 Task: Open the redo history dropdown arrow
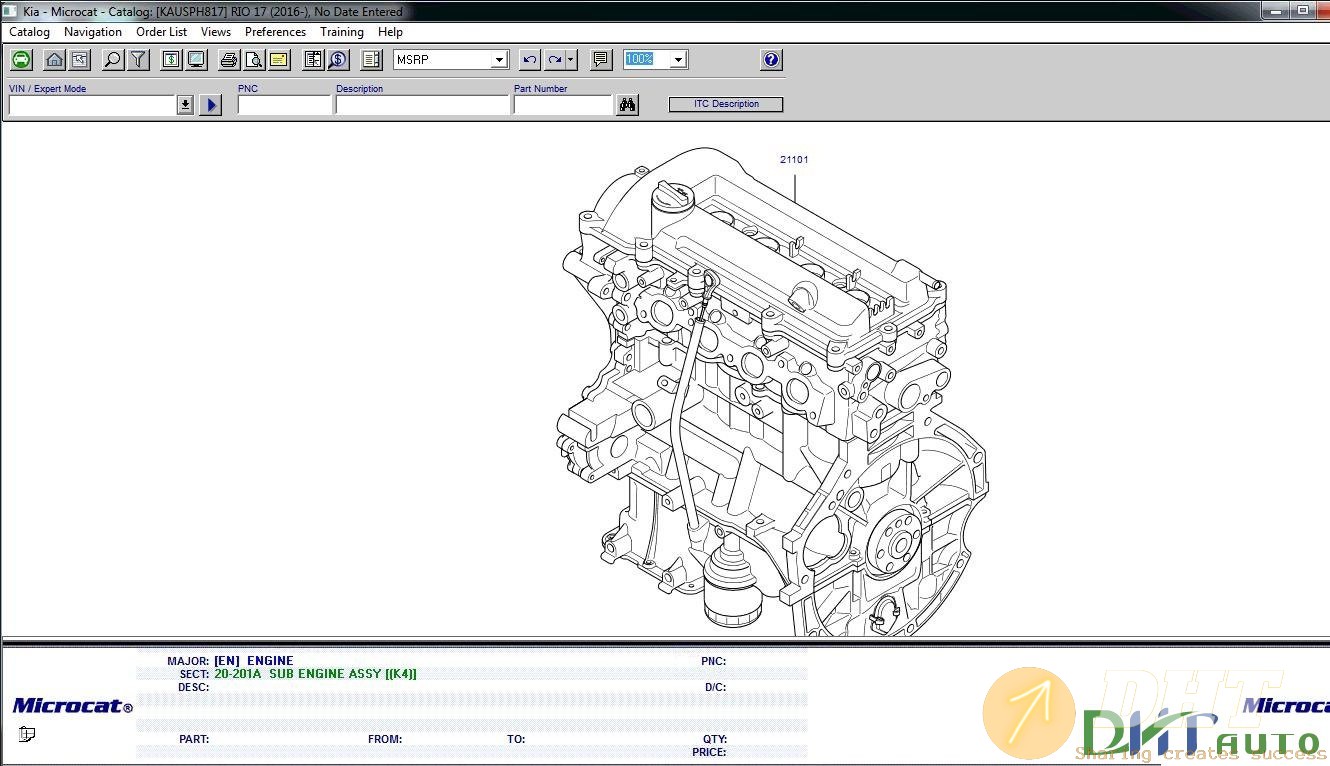tap(571, 60)
